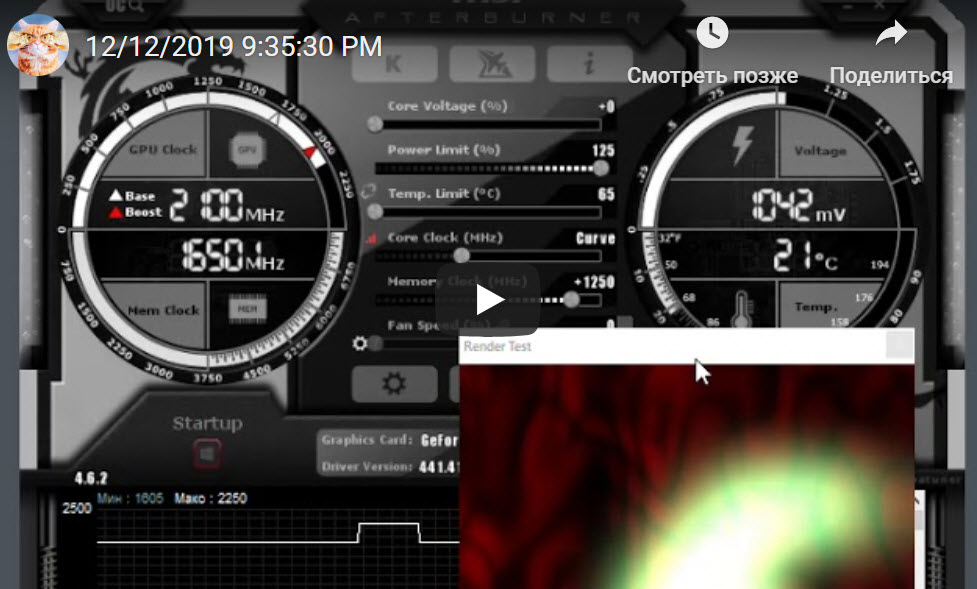Click the Curve value label
Viewport: 977px width, 589px height.
coord(595,238)
